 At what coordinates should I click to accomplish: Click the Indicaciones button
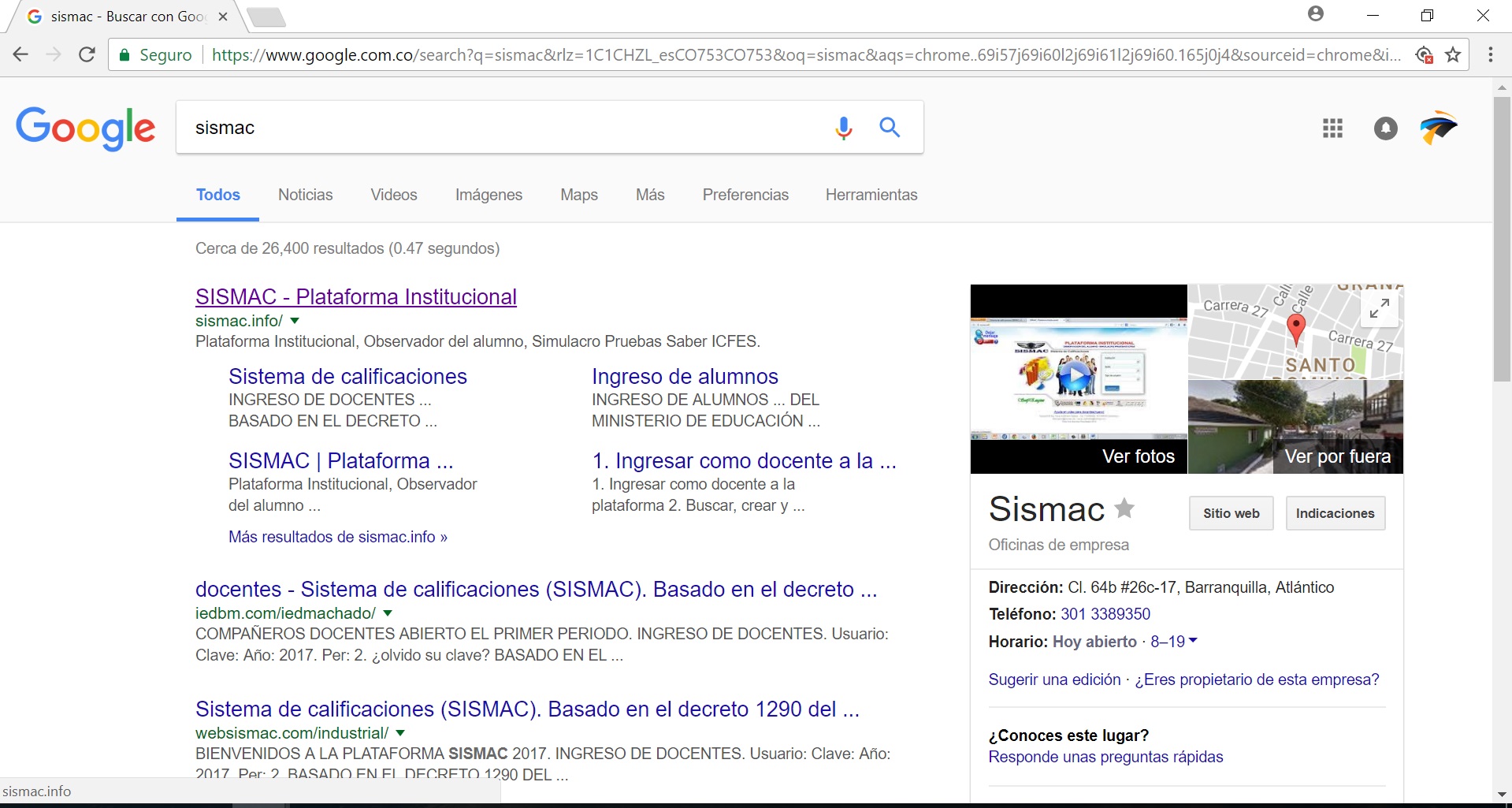(1335, 513)
